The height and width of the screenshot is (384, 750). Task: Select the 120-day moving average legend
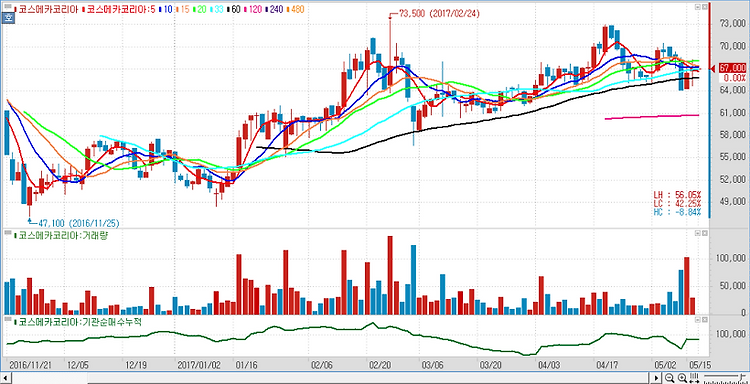coord(253,9)
